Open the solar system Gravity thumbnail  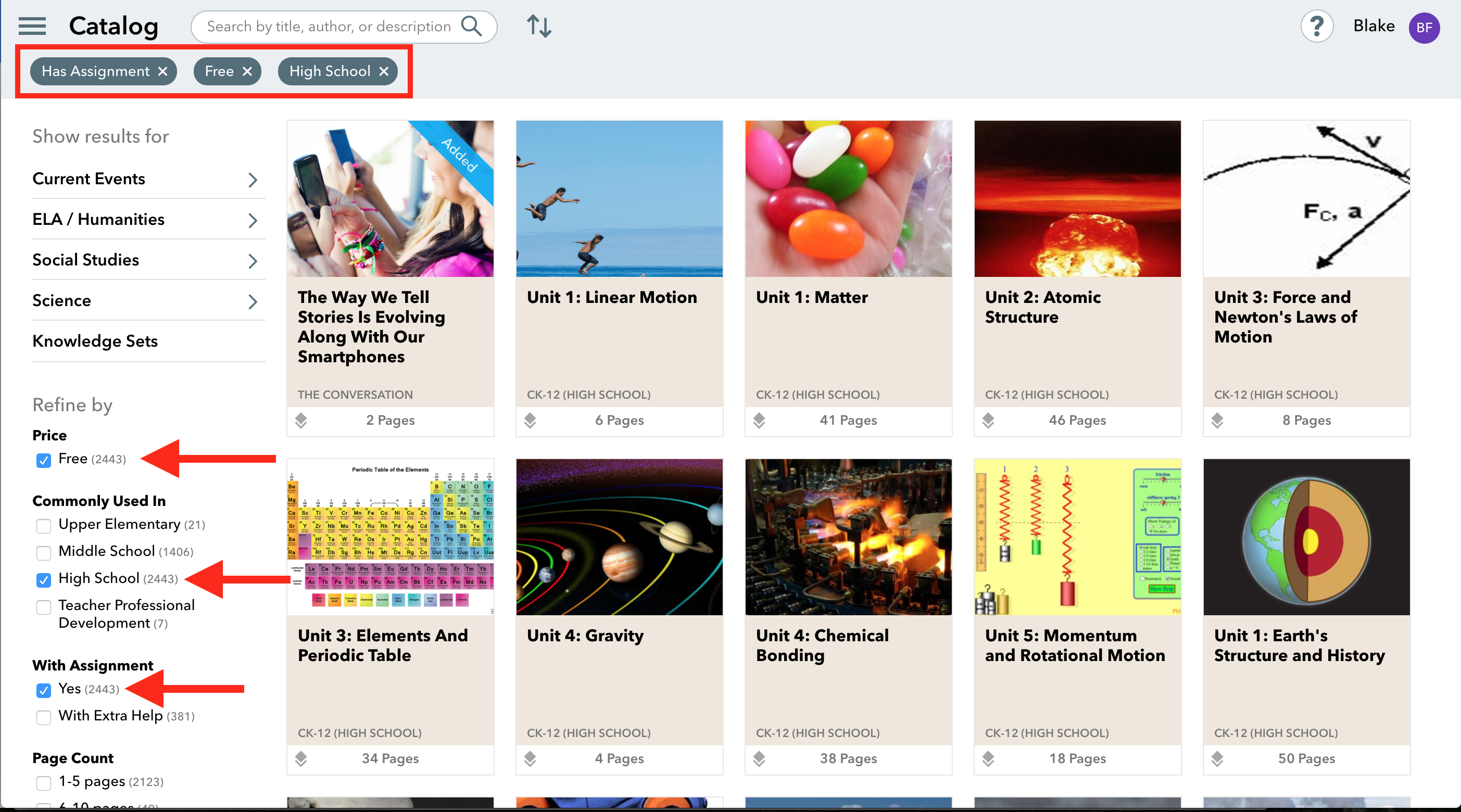coord(620,537)
